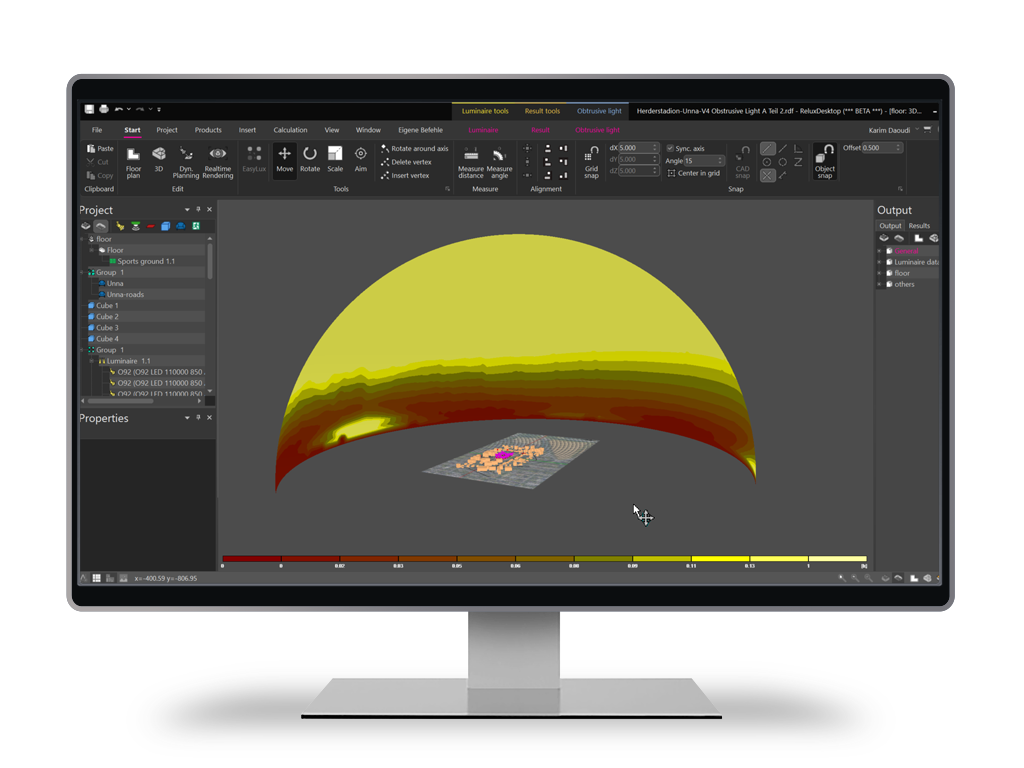
Task: Start Realtime Rendering
Action: [x=218, y=159]
